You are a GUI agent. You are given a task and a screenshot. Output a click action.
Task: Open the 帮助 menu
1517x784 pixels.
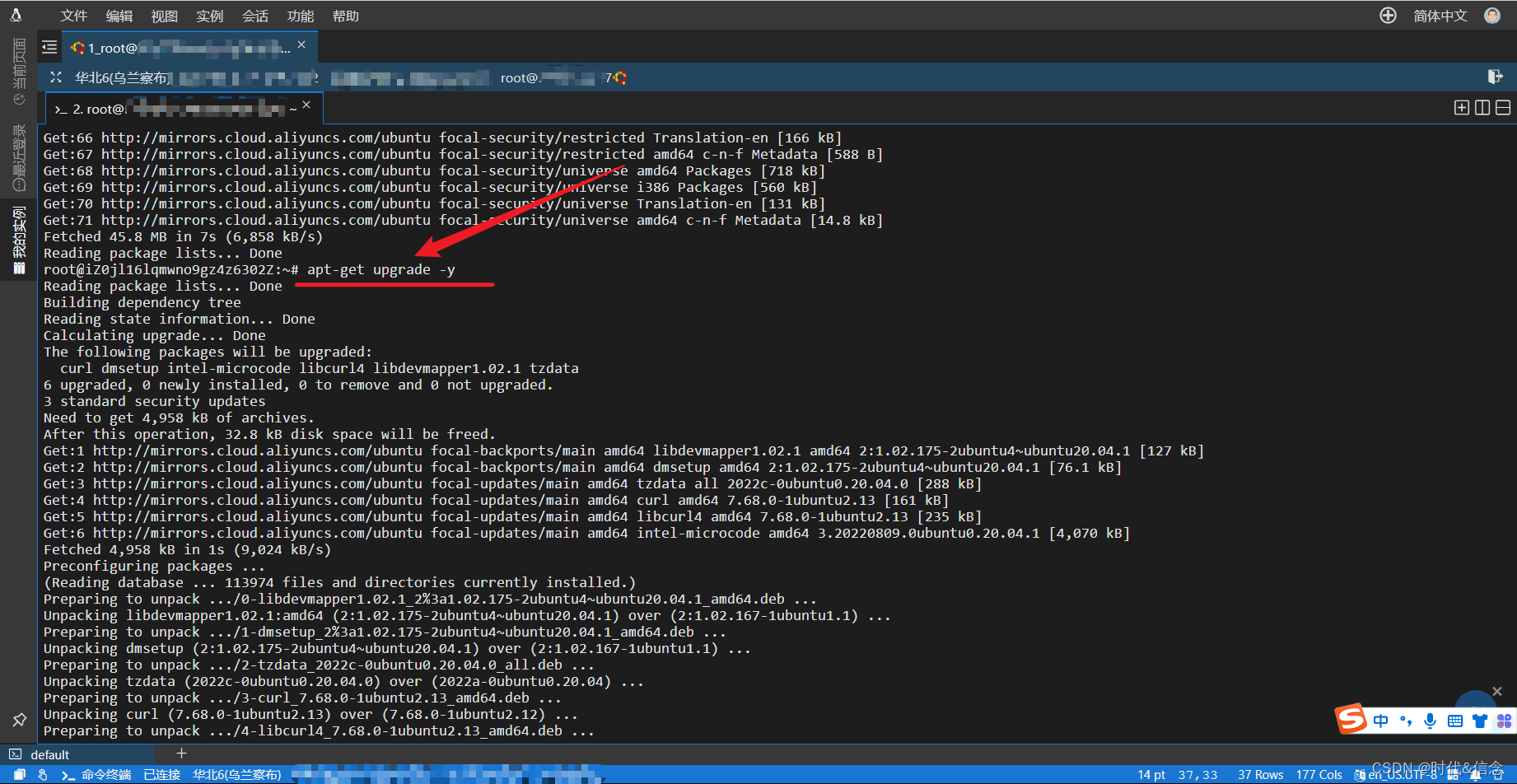(345, 16)
